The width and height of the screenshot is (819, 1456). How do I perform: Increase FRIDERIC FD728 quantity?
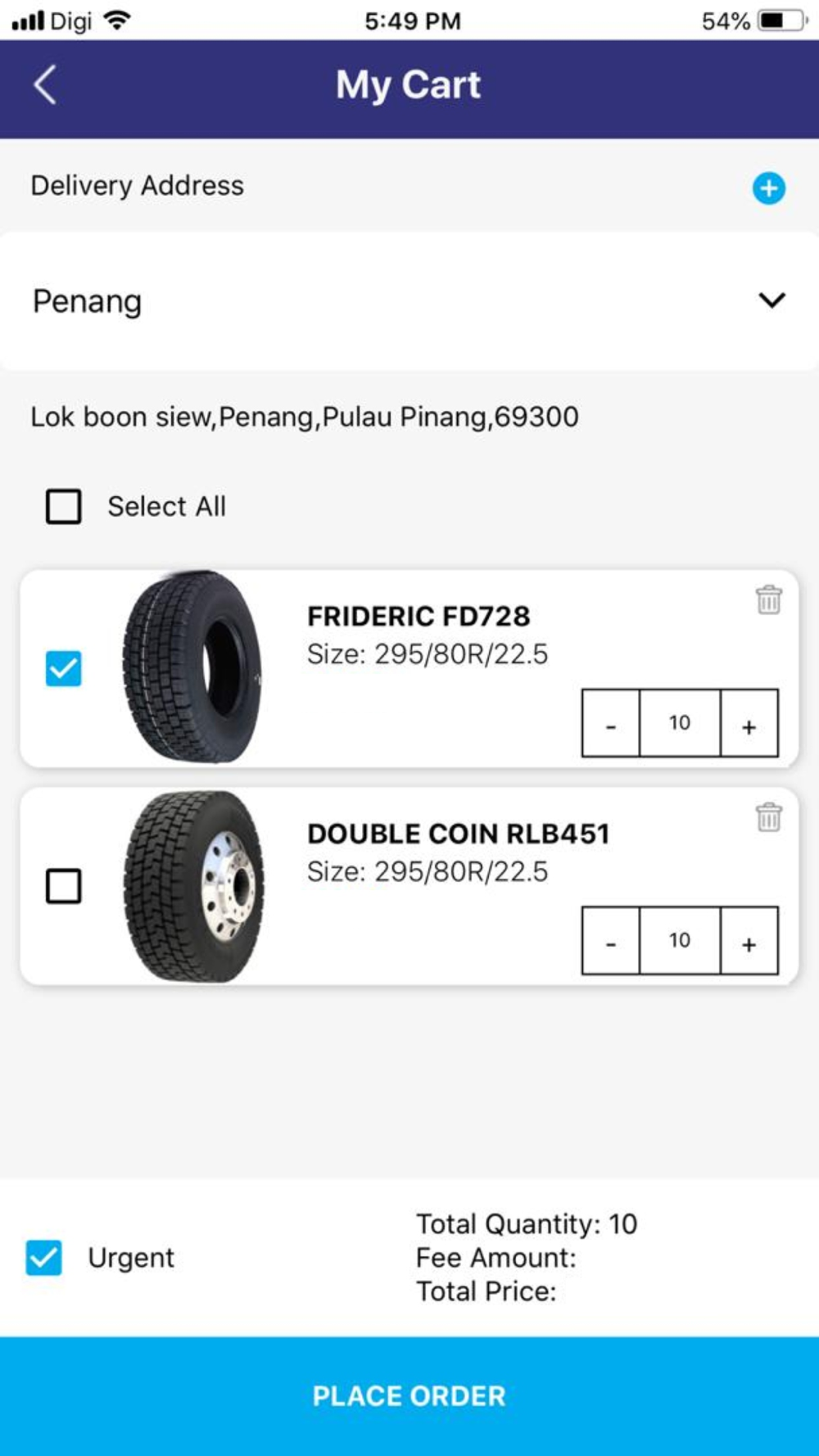pos(749,723)
